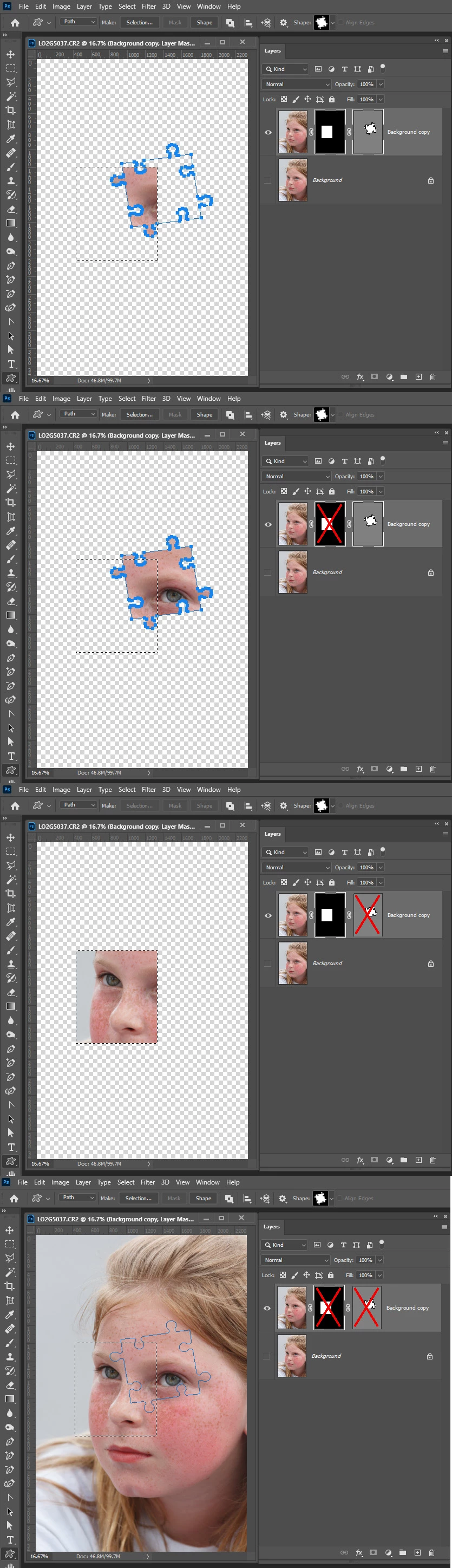
Task: Click Opacity 100% field in top screenshot
Action: 366,84
